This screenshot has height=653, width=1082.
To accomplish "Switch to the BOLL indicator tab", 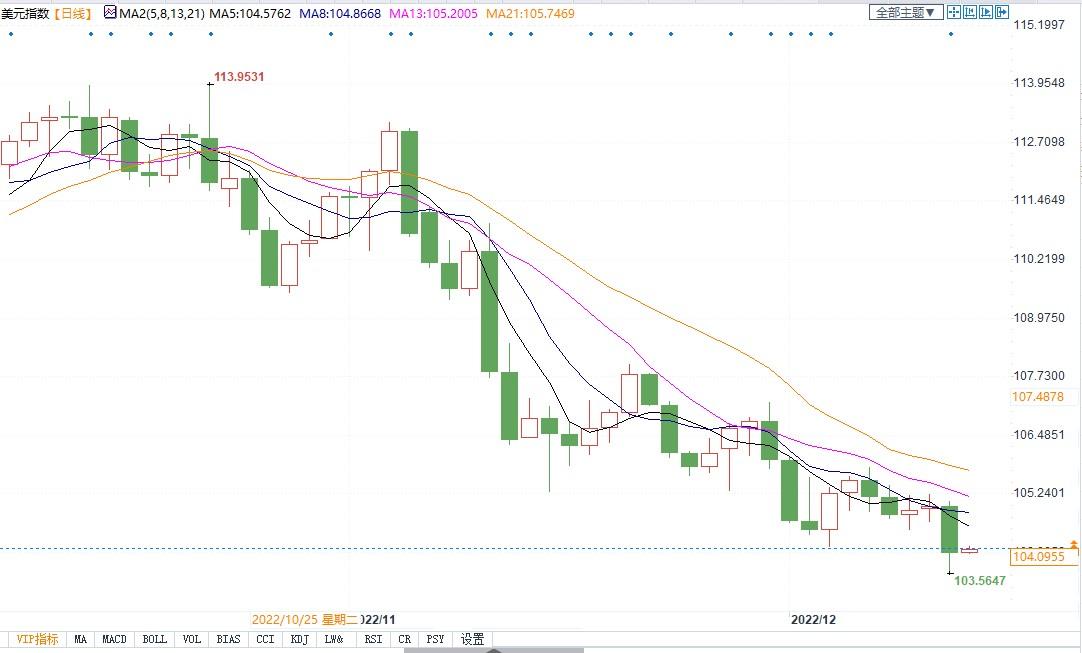I will [154, 639].
